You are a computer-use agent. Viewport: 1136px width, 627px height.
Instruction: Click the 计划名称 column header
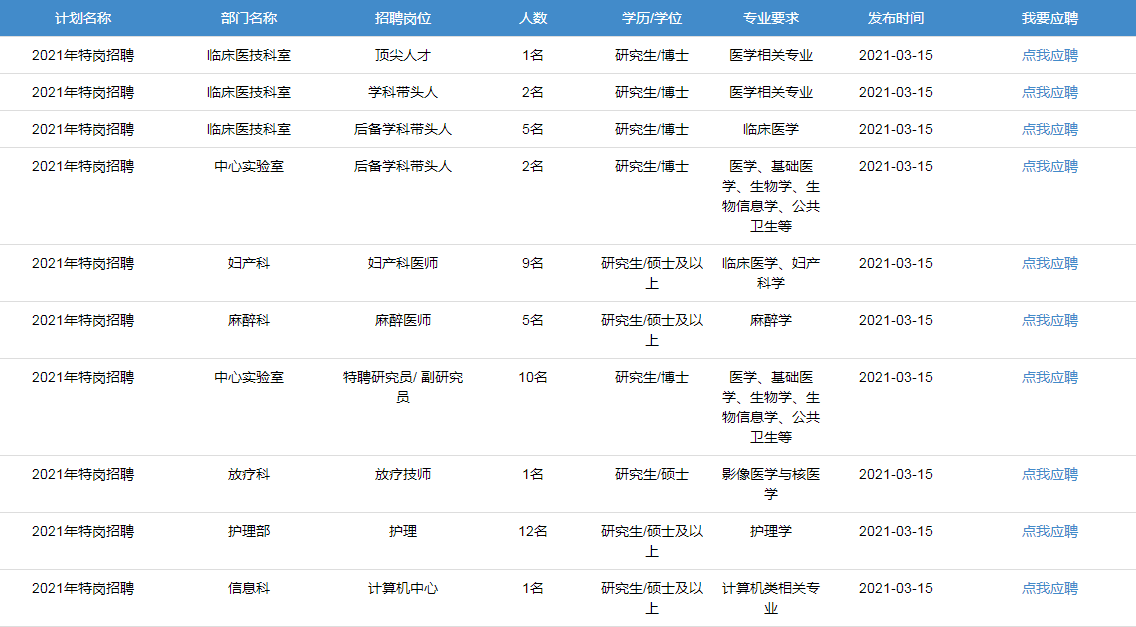82,18
